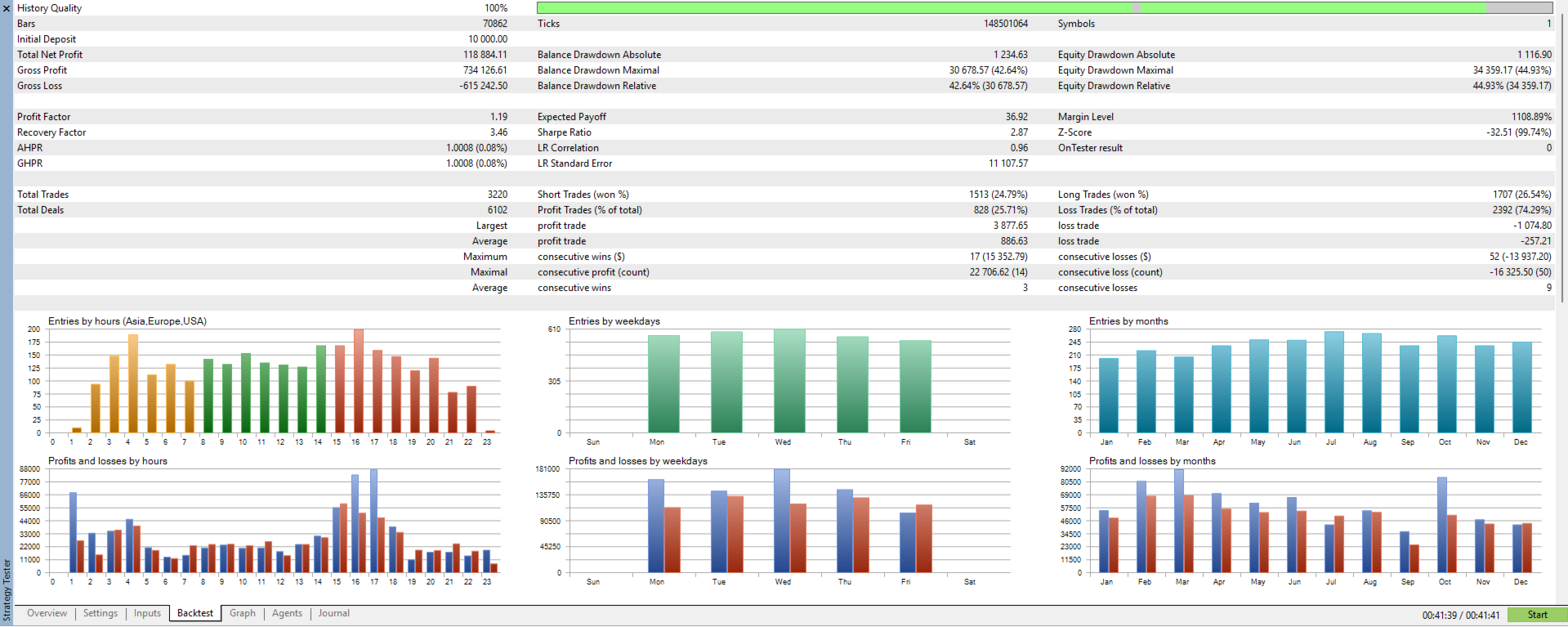Click the History Quality progress bar

[1044, 7]
